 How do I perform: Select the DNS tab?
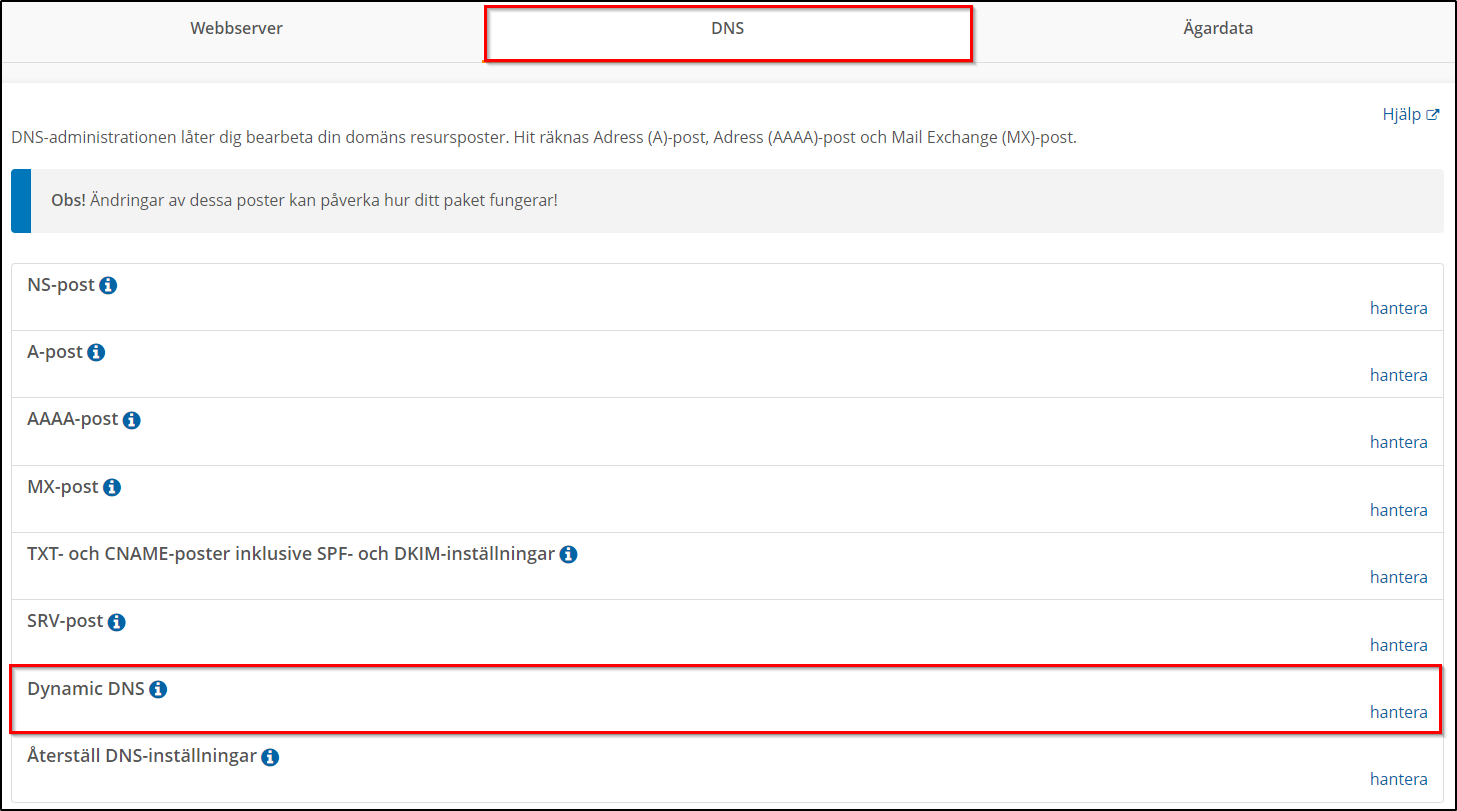(728, 29)
